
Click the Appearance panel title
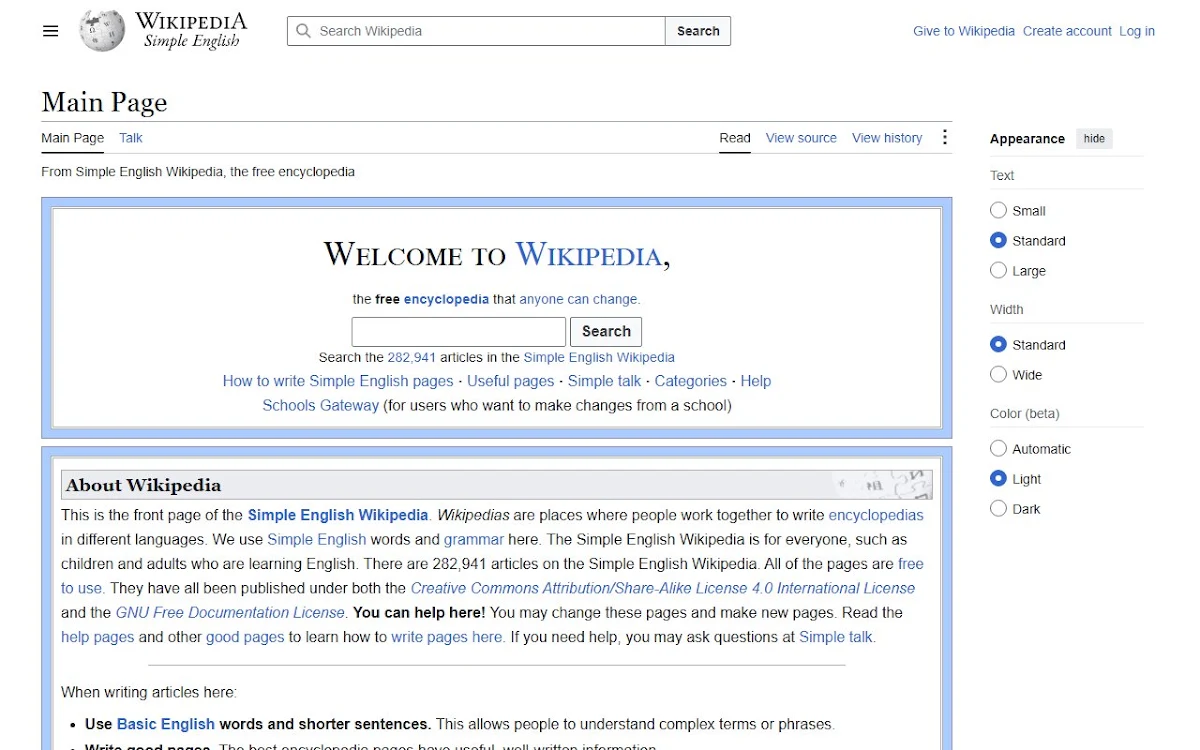coord(1027,139)
